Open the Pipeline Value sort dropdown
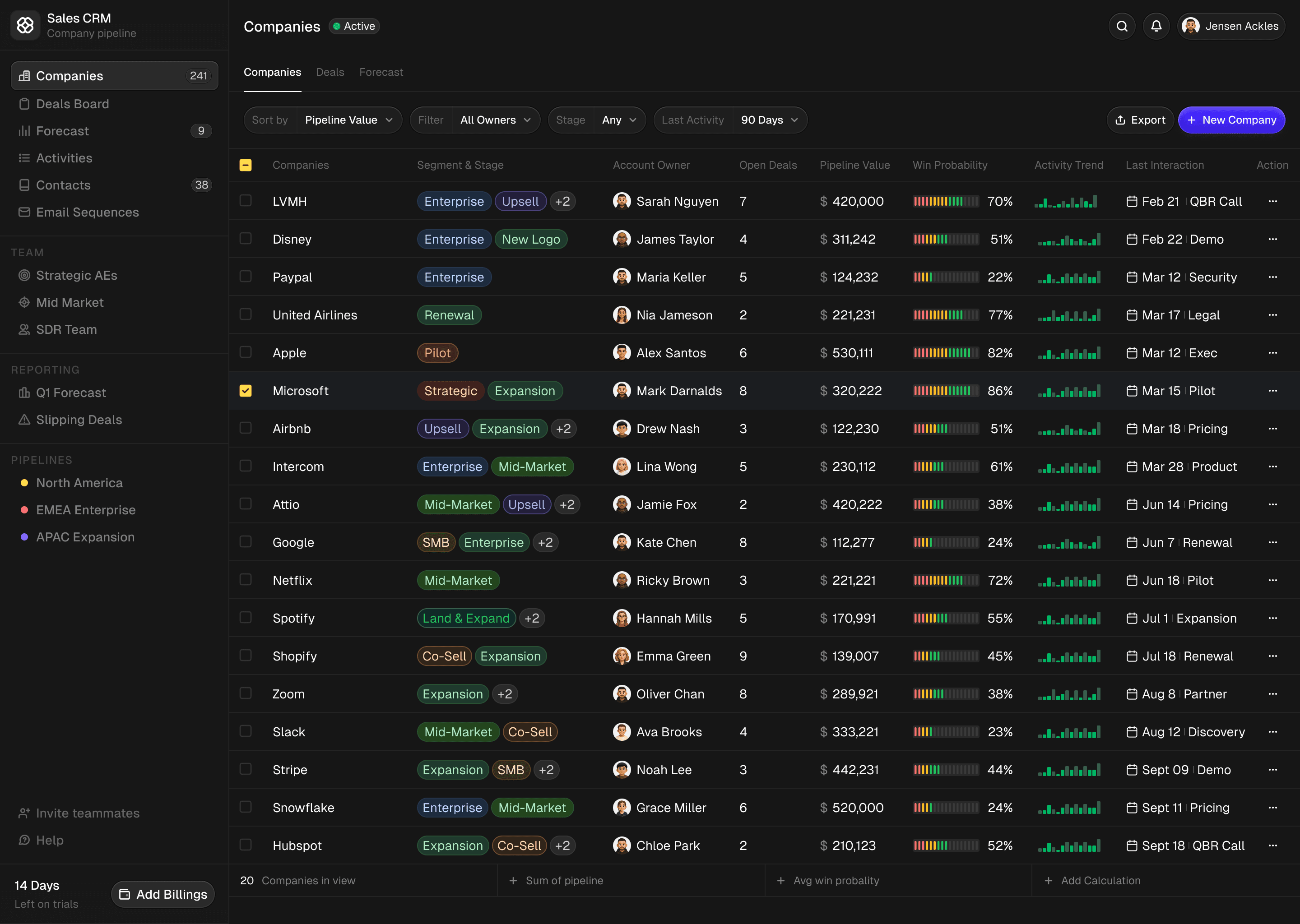The image size is (1300, 924). (349, 120)
